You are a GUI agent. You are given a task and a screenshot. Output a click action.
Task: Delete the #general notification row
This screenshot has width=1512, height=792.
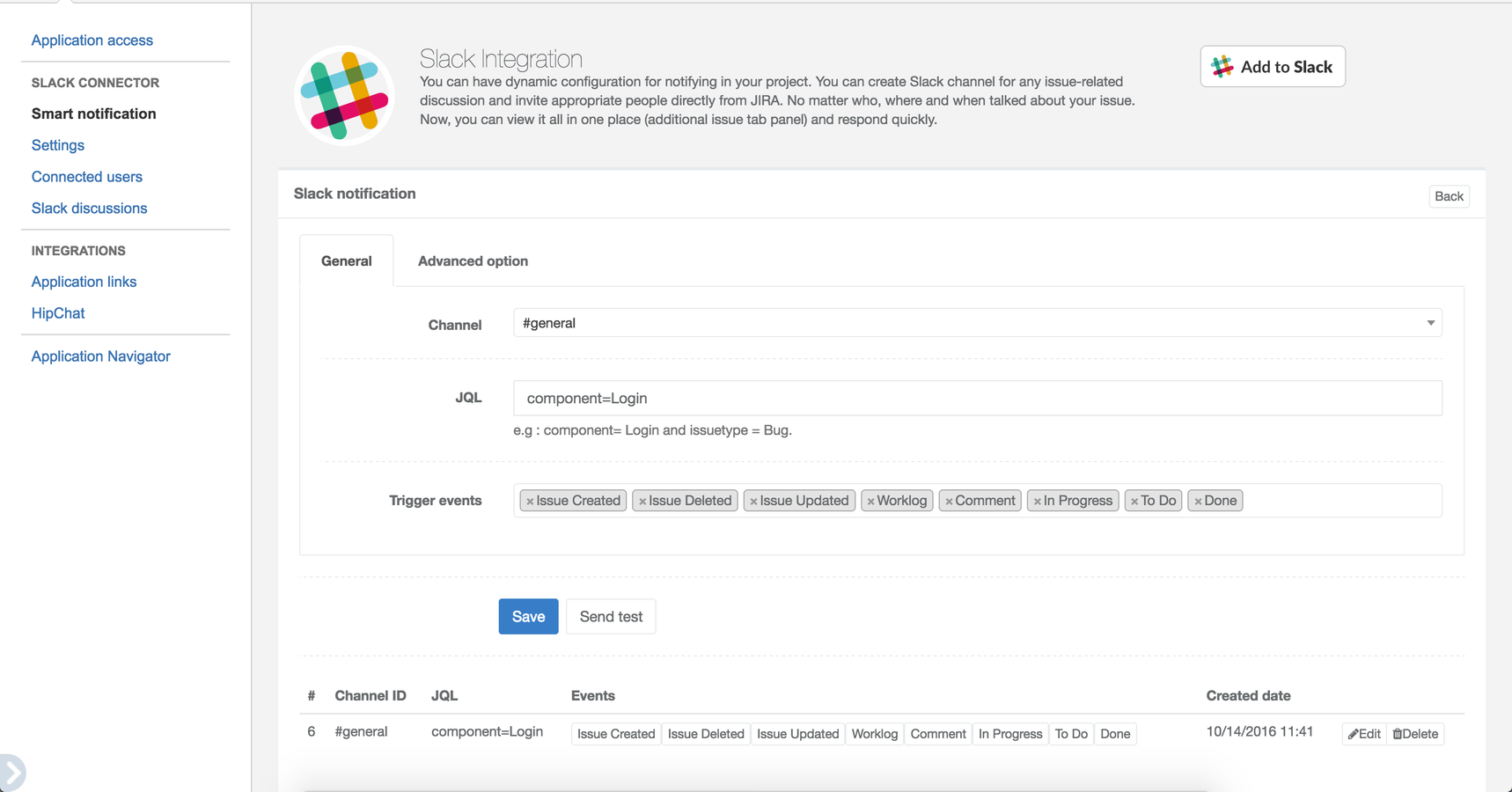click(1415, 734)
